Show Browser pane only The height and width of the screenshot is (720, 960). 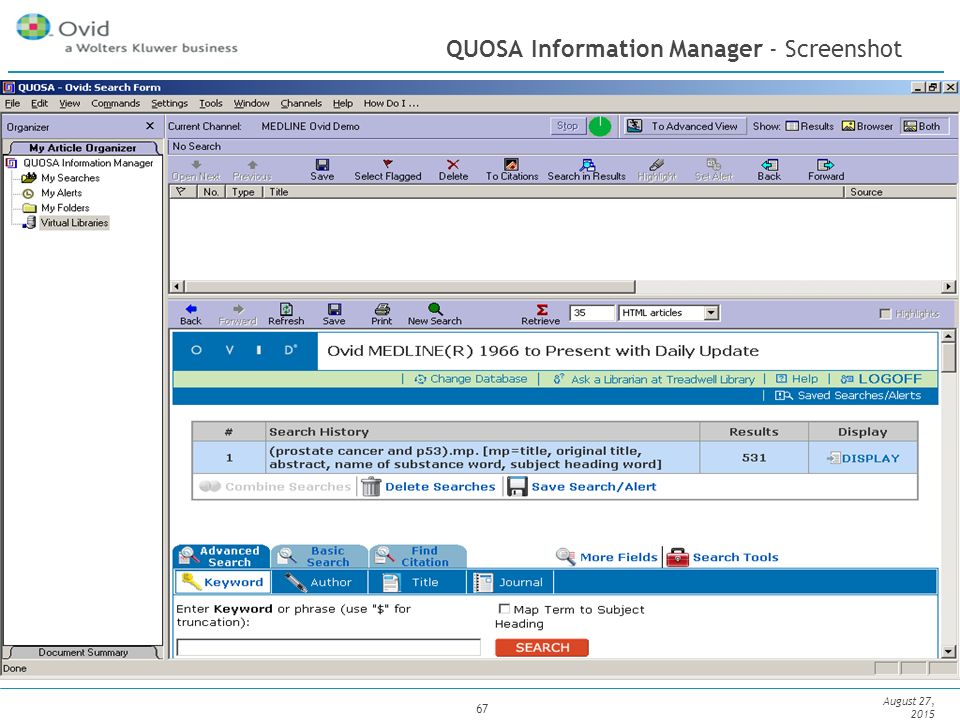click(x=867, y=126)
